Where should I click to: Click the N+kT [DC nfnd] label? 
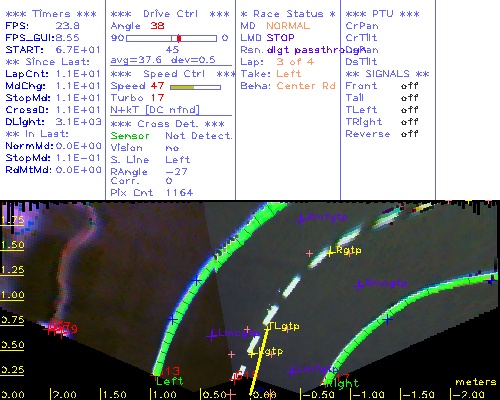point(155,110)
